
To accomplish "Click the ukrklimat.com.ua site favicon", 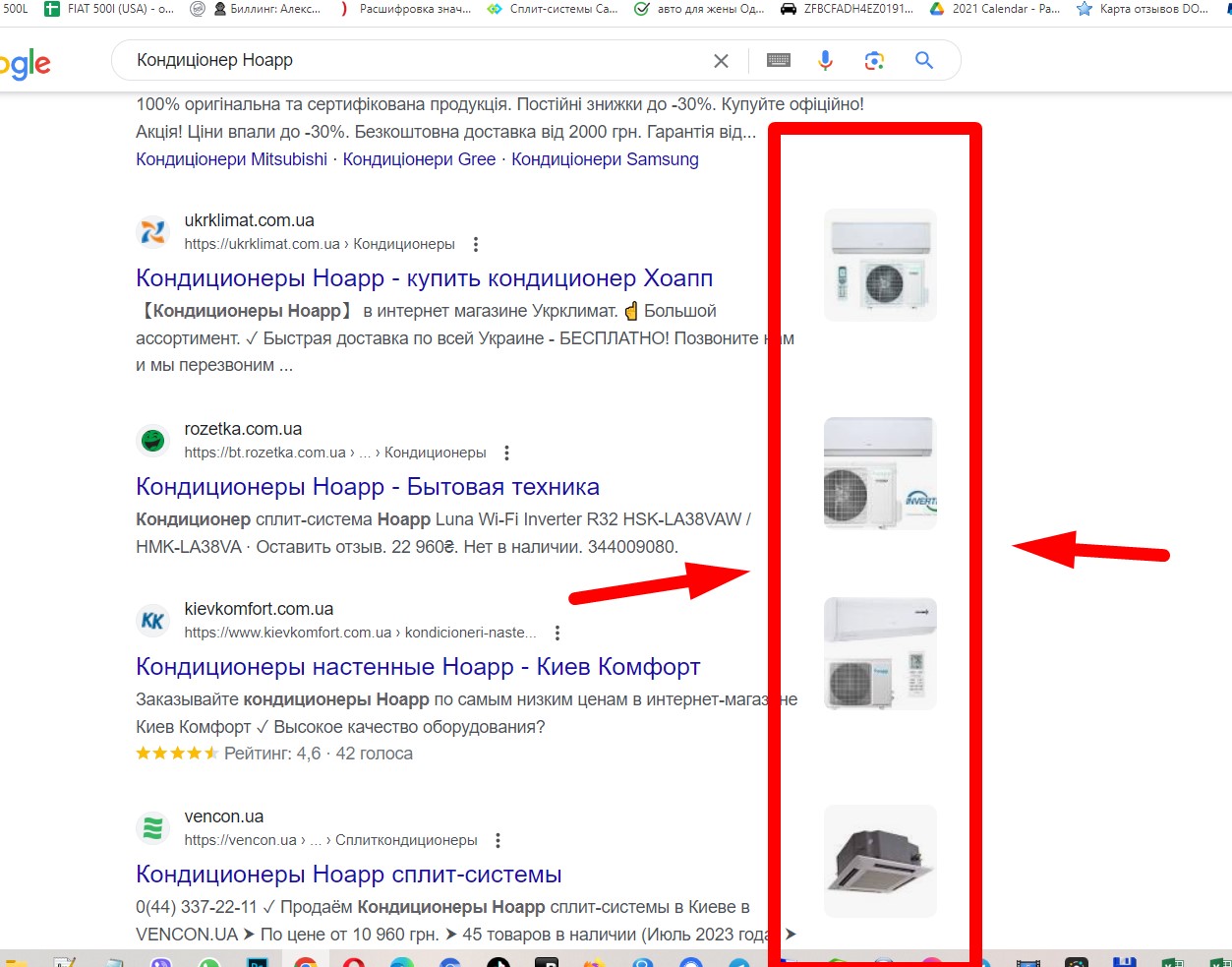I will (152, 232).
